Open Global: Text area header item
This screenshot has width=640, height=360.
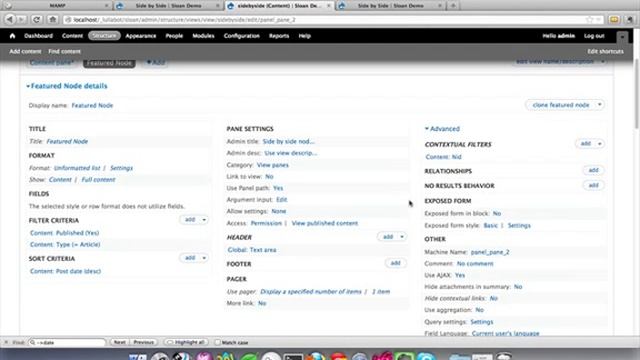coord(252,250)
